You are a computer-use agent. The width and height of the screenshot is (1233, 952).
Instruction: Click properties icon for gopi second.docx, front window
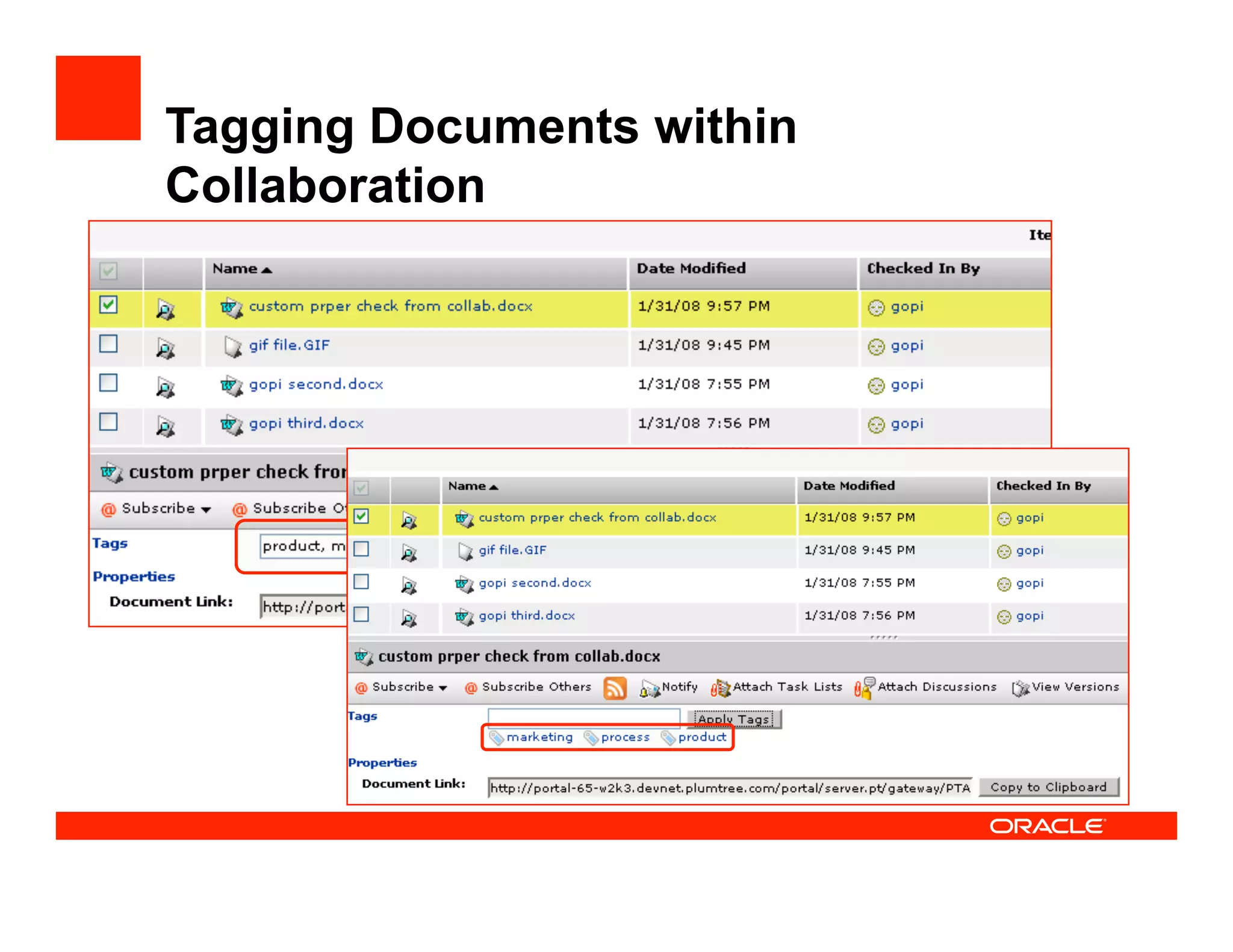(x=409, y=586)
